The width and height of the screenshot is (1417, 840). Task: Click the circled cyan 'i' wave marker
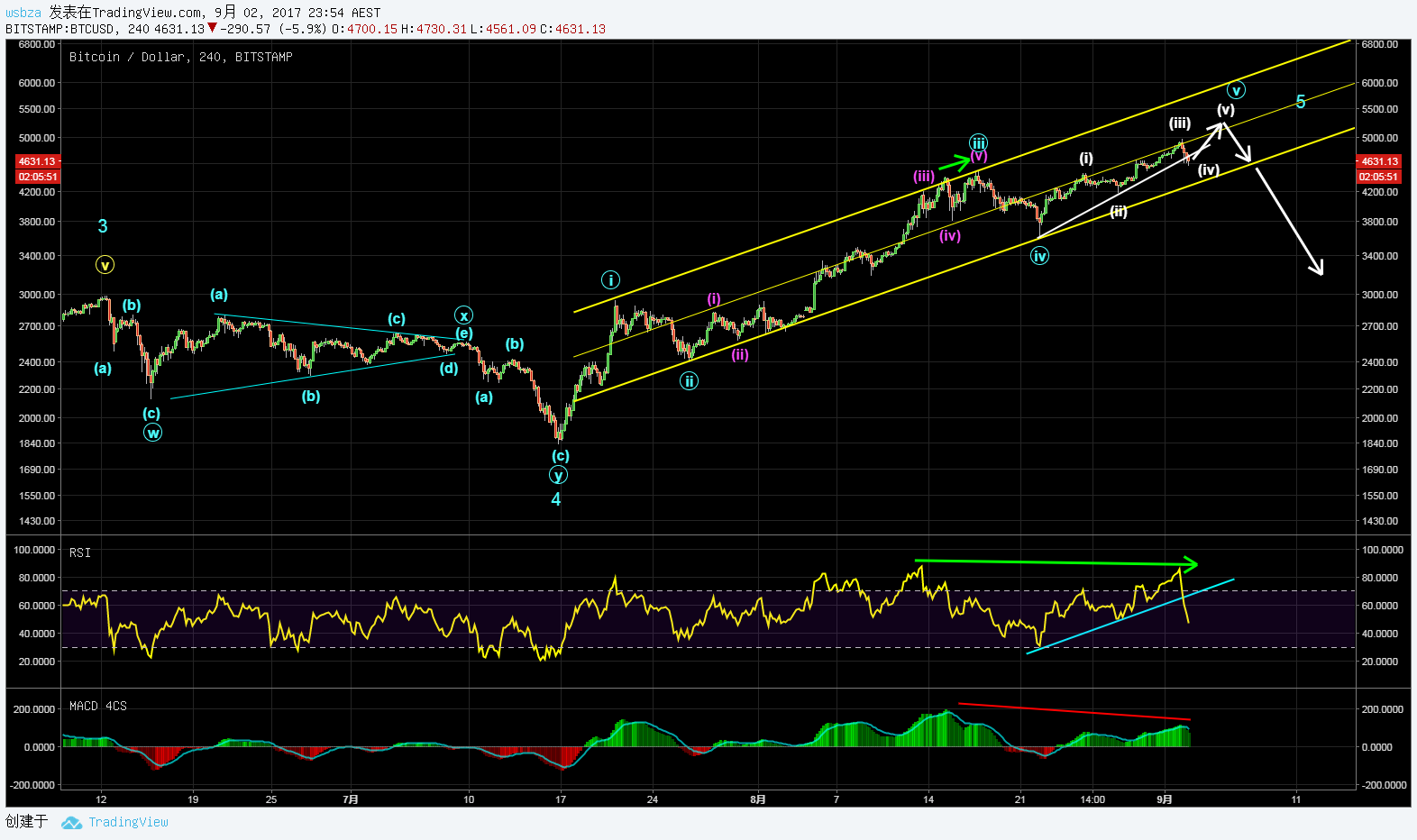coord(611,280)
